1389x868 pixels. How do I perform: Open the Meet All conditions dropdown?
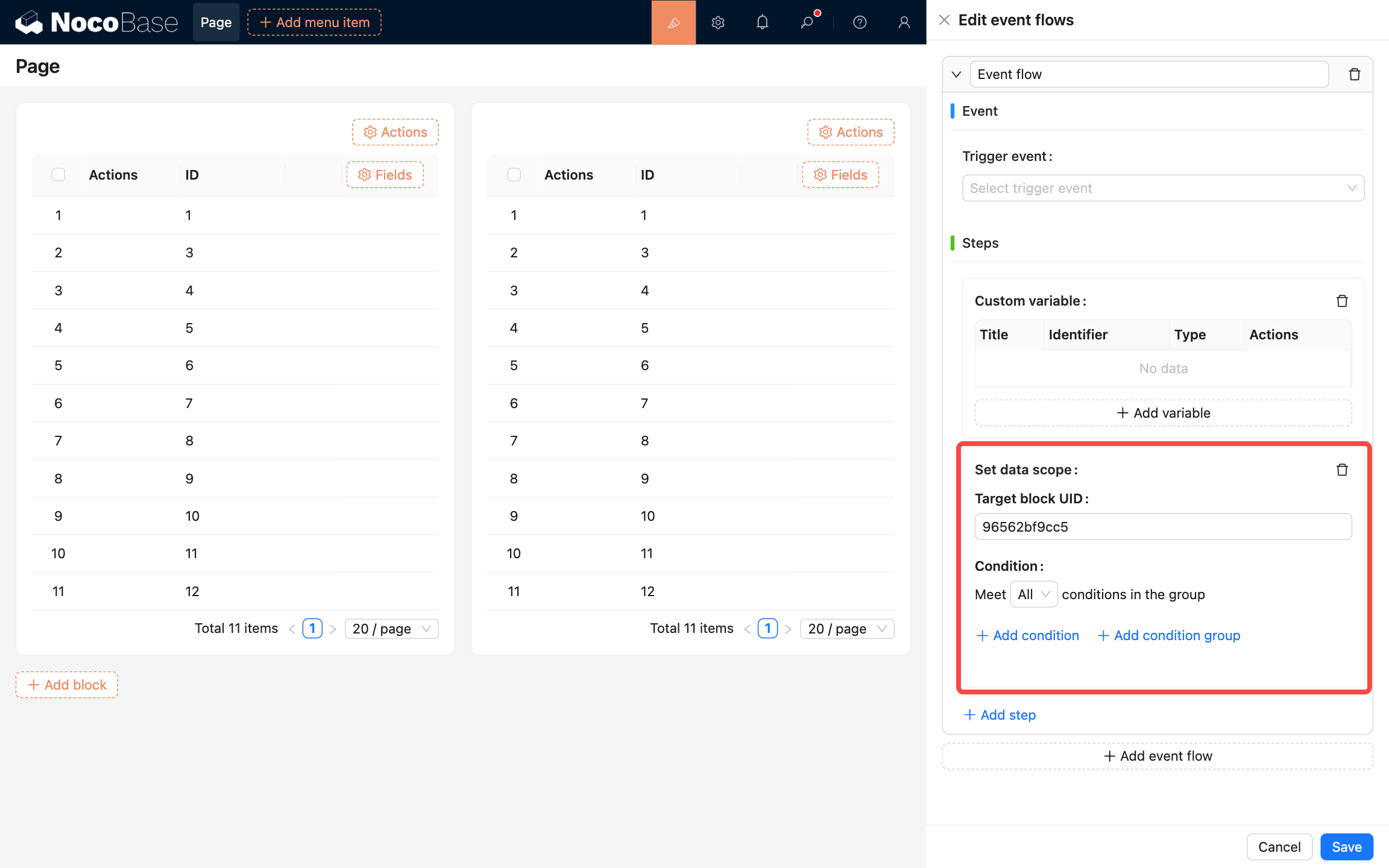[x=1033, y=594]
